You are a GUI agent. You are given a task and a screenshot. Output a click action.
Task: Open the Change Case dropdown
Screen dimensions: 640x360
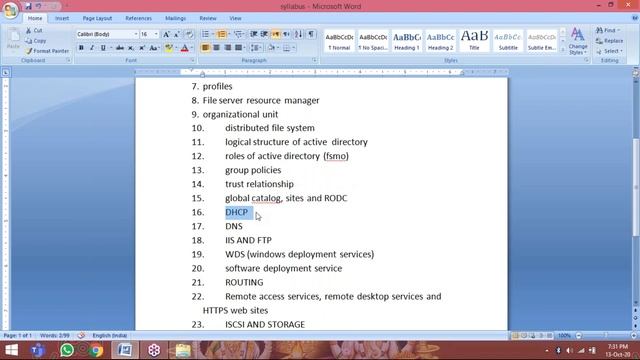(x=154, y=48)
